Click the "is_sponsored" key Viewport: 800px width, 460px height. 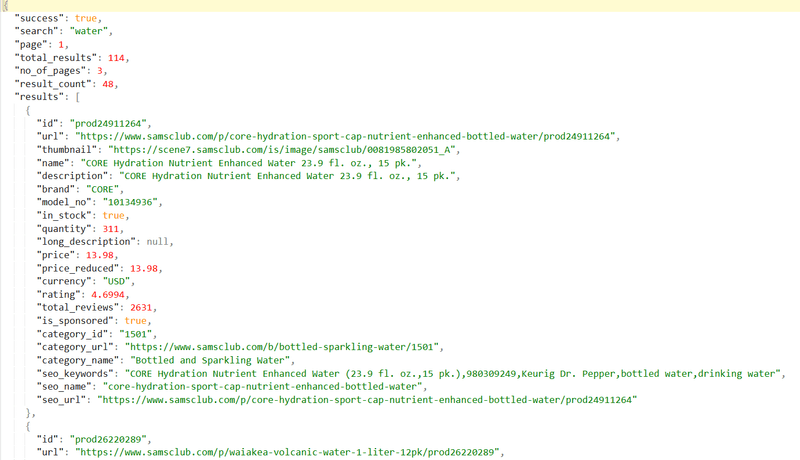75,320
